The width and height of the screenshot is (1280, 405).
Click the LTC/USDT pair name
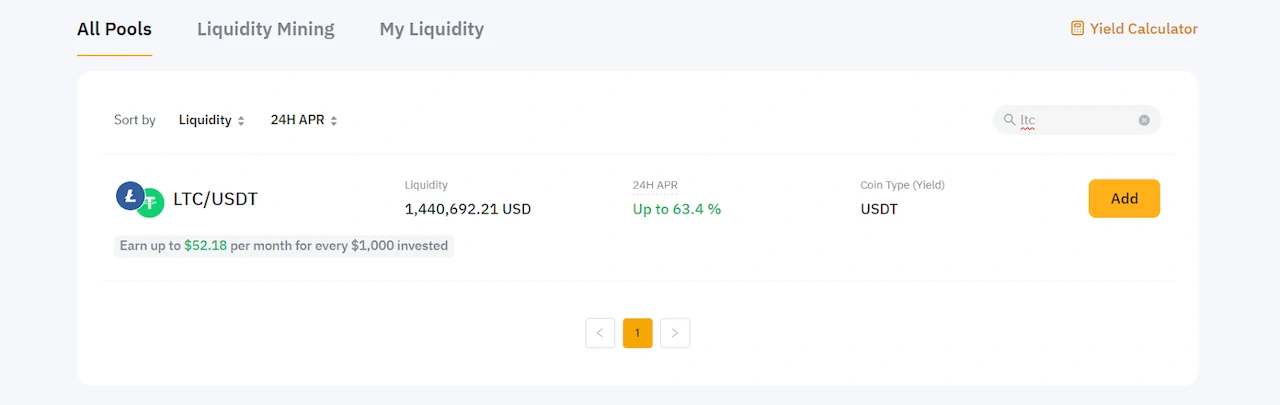click(215, 199)
